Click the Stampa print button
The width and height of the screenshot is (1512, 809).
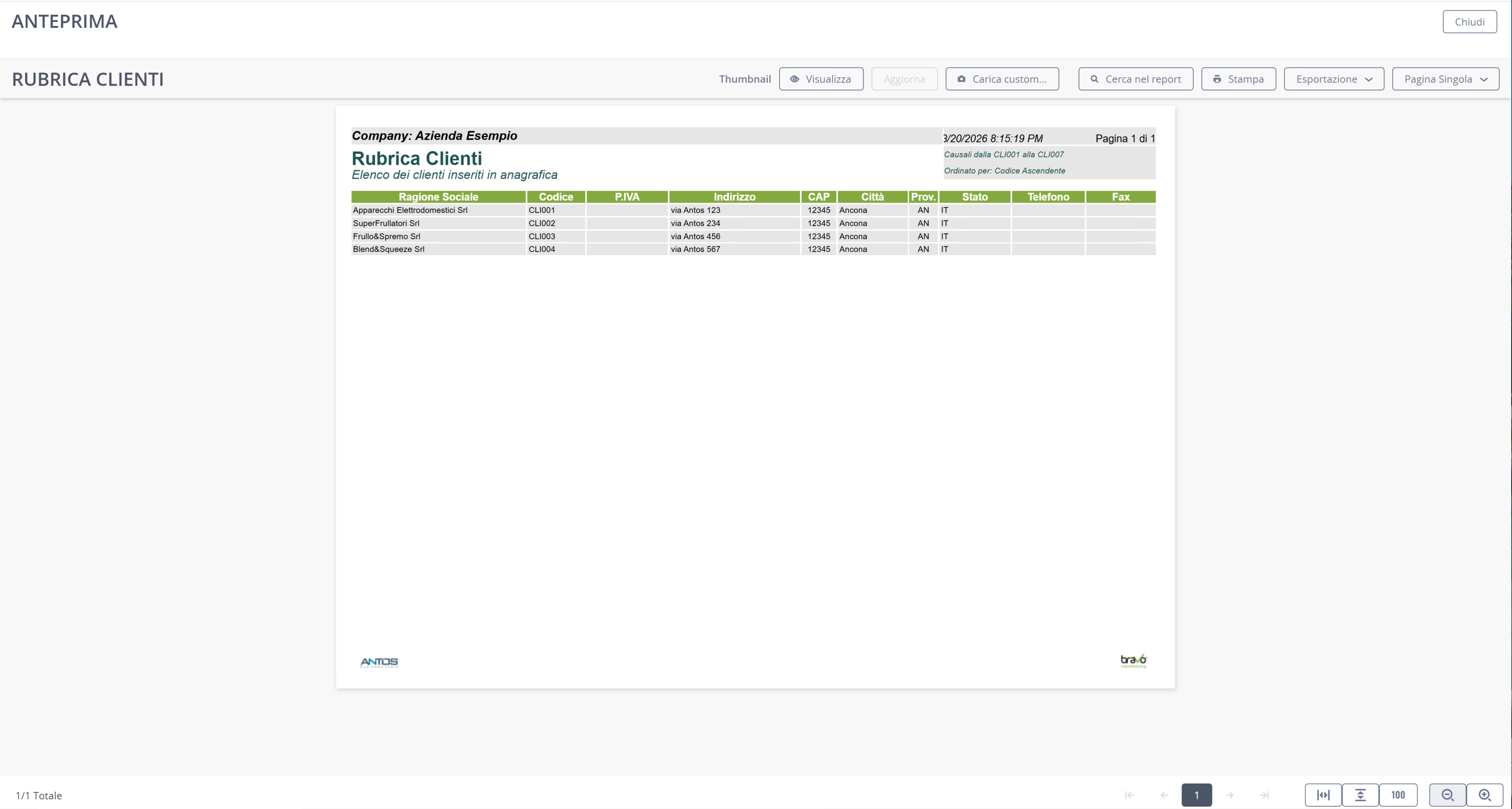pos(1239,79)
